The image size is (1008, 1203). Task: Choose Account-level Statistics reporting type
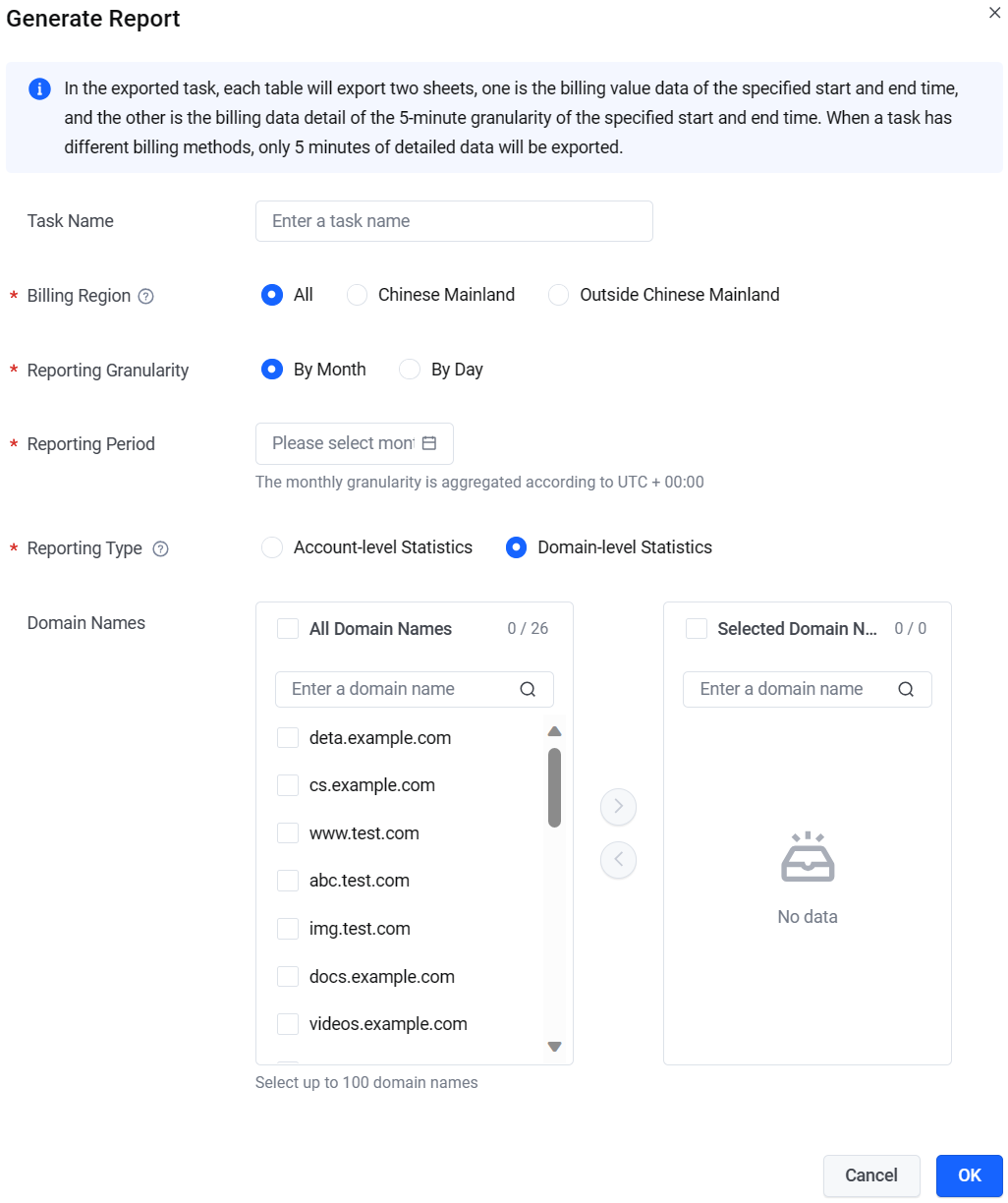[272, 547]
